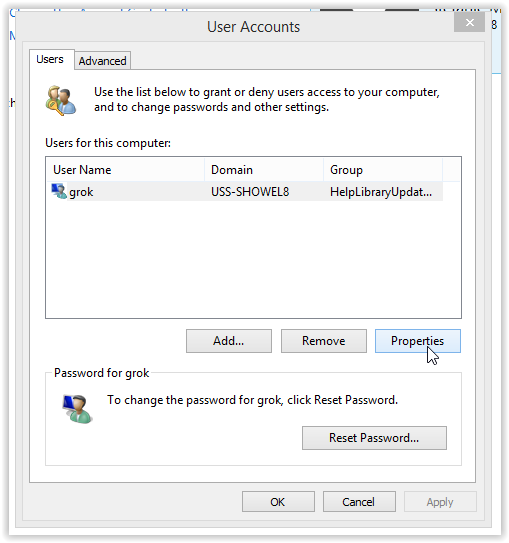This screenshot has width=509, height=543.
Task: Click the 'User Accounts' title text
Action: [253, 27]
